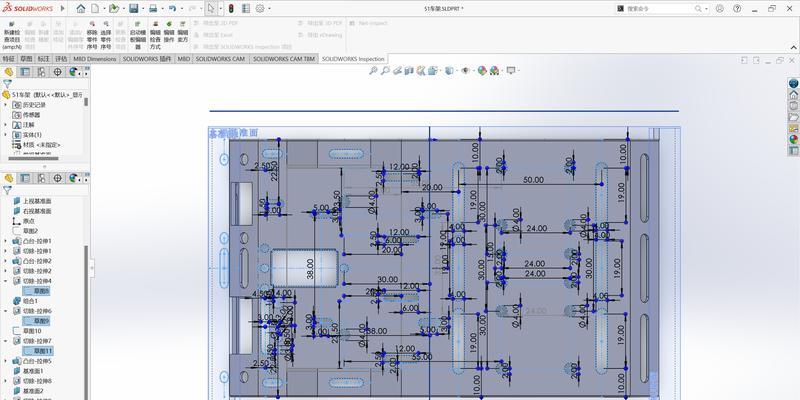Toggle Hide/Show Items eye icon
The width and height of the screenshot is (800, 400).
point(465,71)
